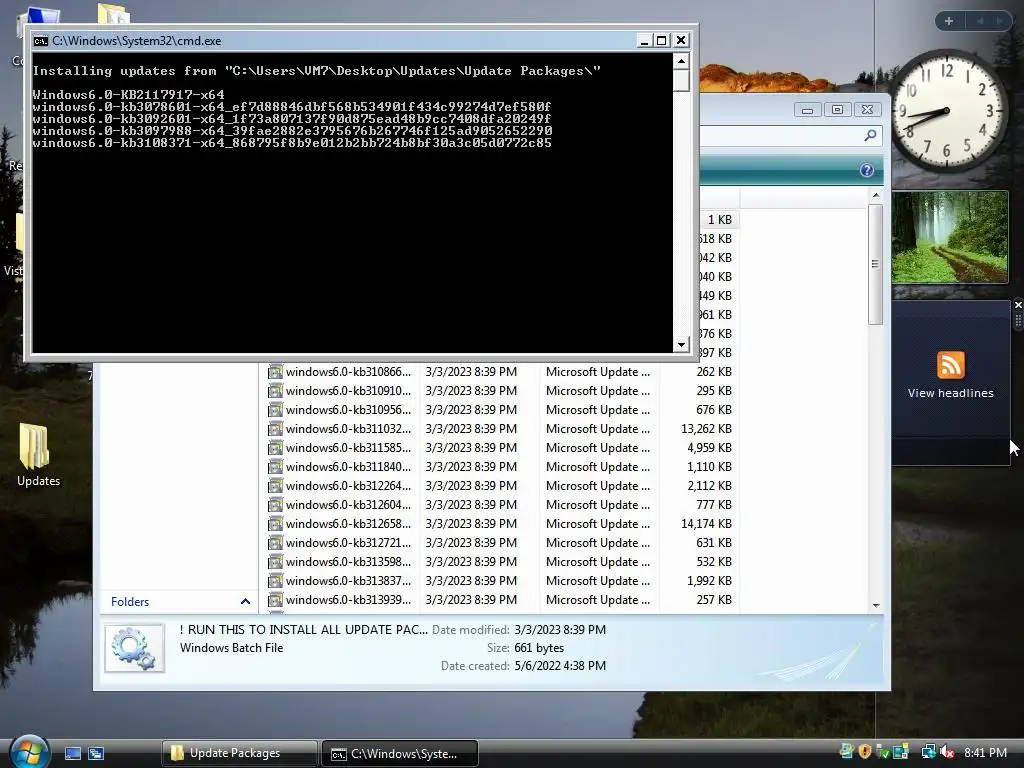Click sidebar add gadget plus button
Image resolution: width=1024 pixels, height=768 pixels.
[949, 21]
